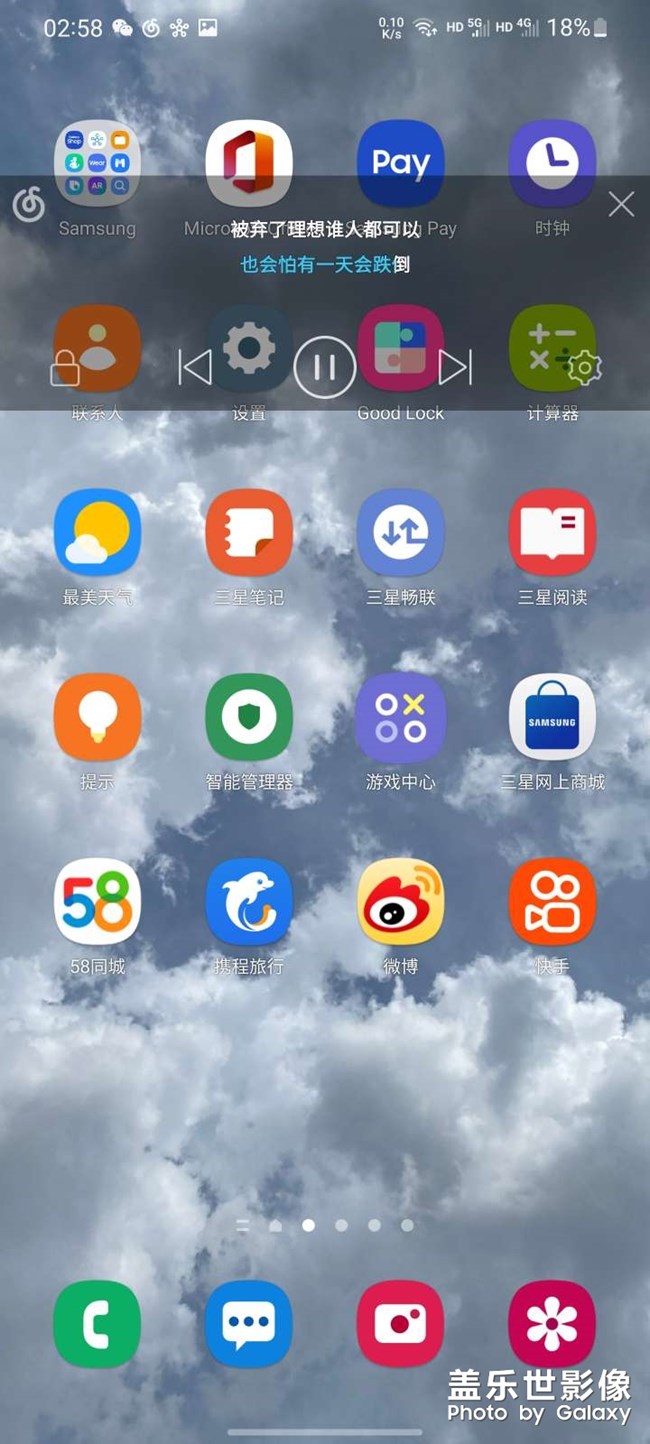Viewport: 650px width, 1444px height.
Task: Tap Wi-Fi status icon
Action: [425, 28]
